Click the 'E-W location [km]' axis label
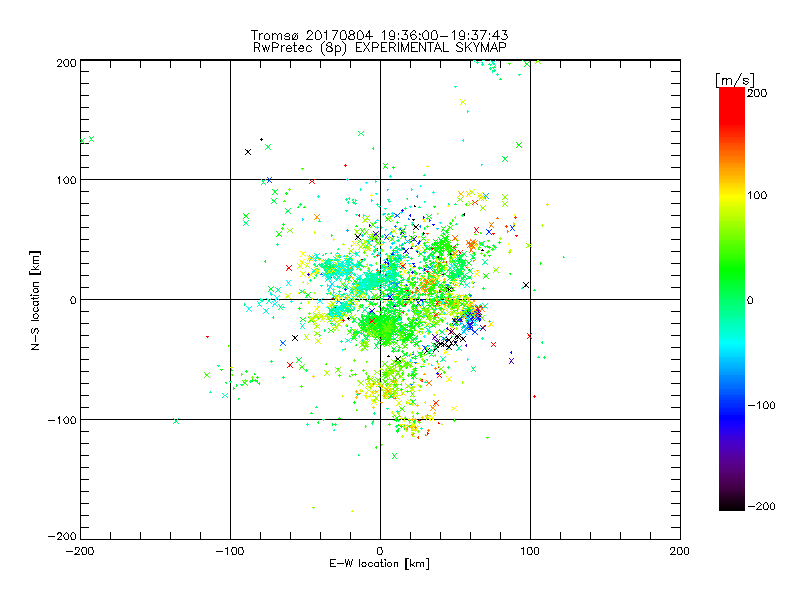Screen dimensions: 800x600 pos(379,564)
